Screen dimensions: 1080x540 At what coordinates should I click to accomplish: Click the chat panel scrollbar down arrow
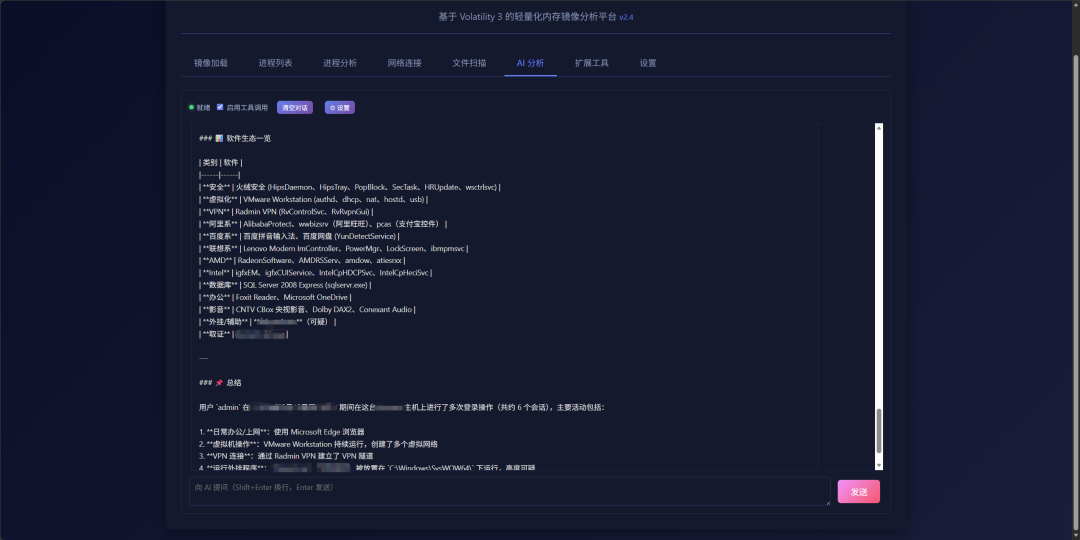879,466
